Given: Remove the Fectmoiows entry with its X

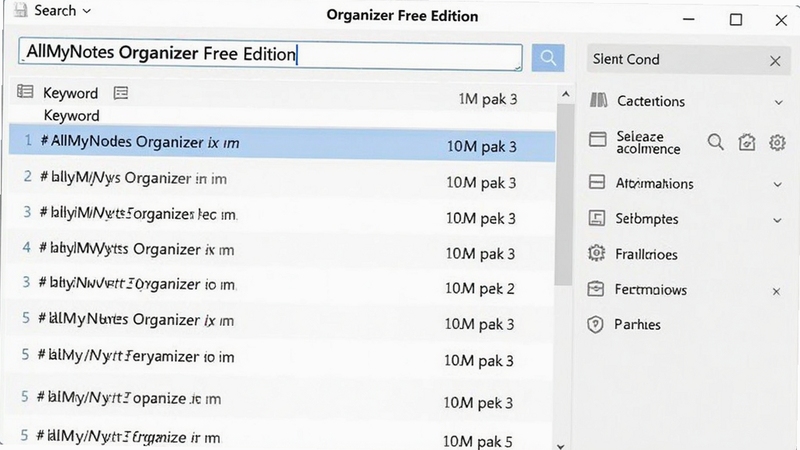Looking at the screenshot, I should 776,291.
